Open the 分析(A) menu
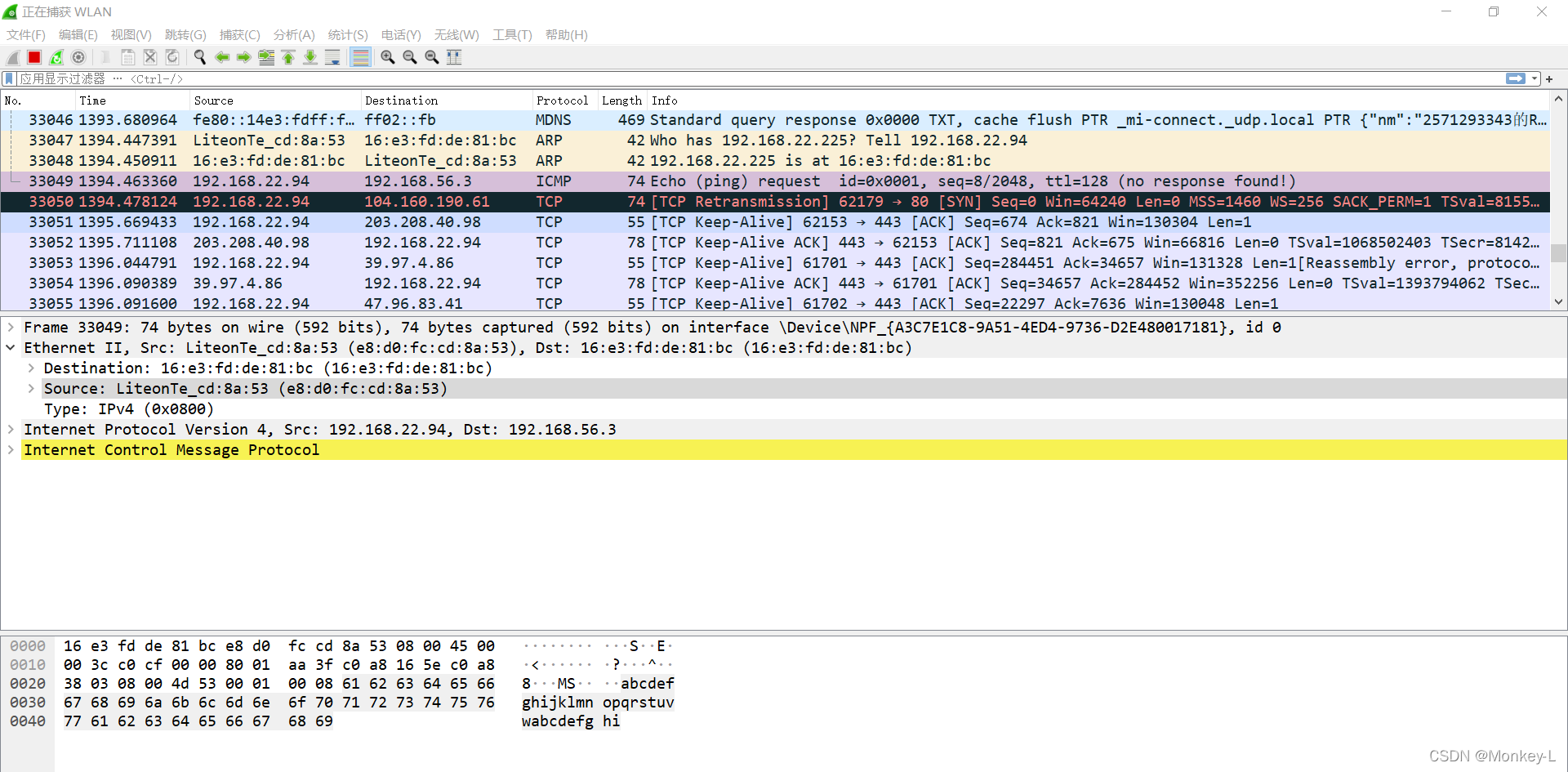 tap(294, 34)
